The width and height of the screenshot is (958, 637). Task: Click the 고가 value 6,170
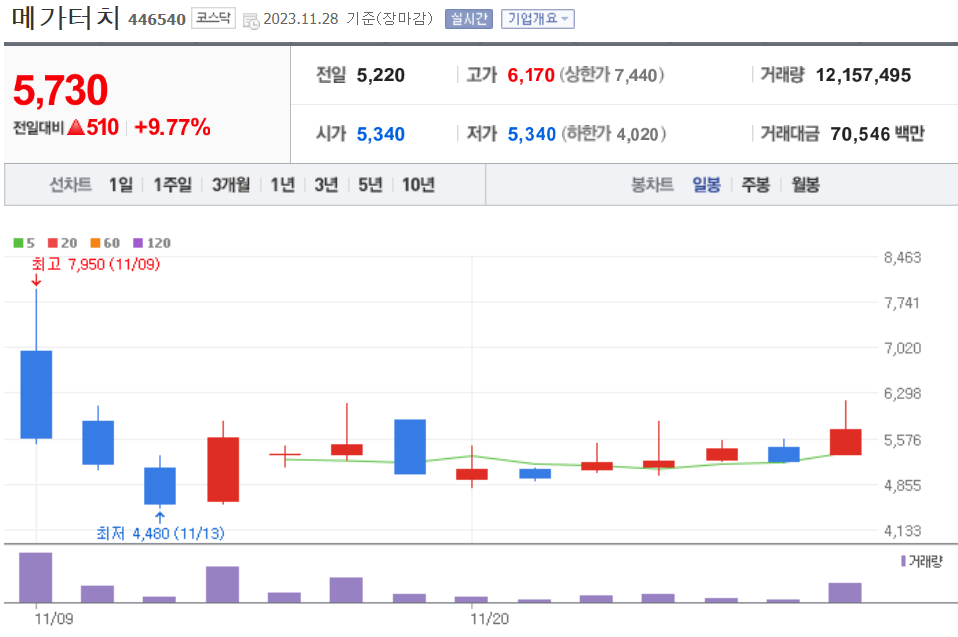[x=531, y=75]
